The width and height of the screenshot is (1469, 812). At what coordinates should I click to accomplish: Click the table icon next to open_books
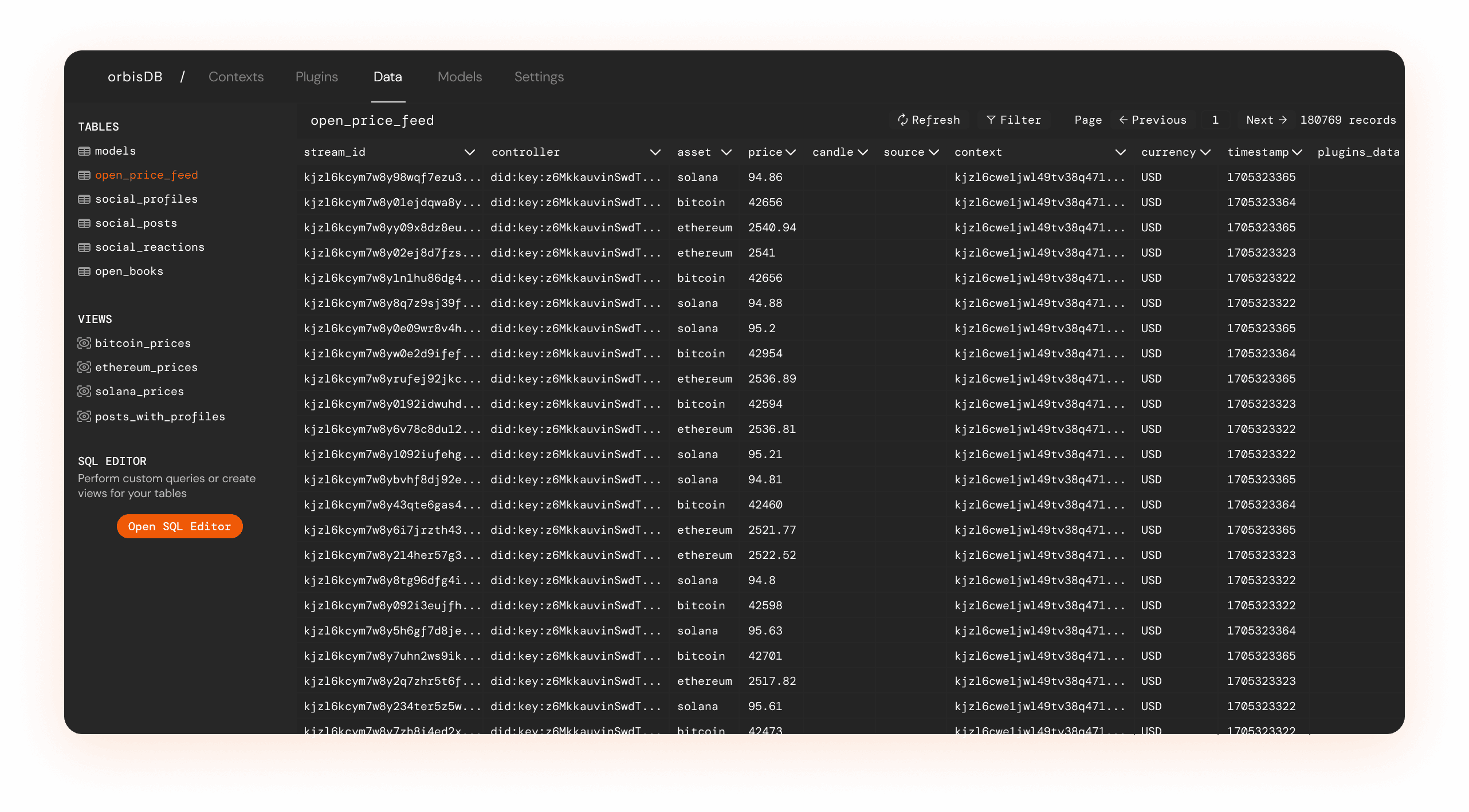[84, 271]
